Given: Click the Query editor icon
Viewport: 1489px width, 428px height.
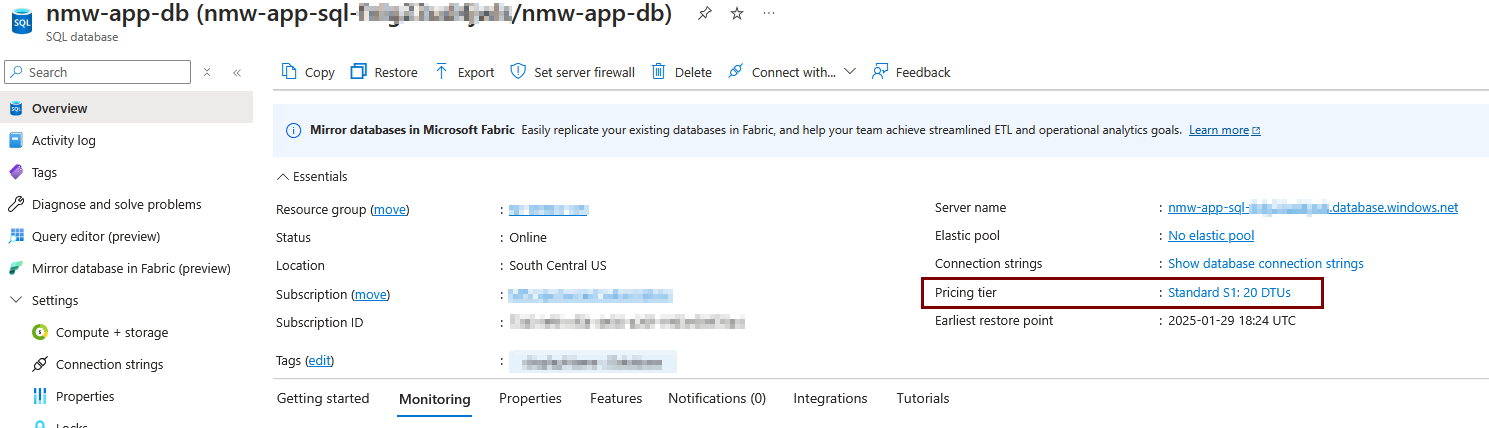Looking at the screenshot, I should tap(16, 236).
